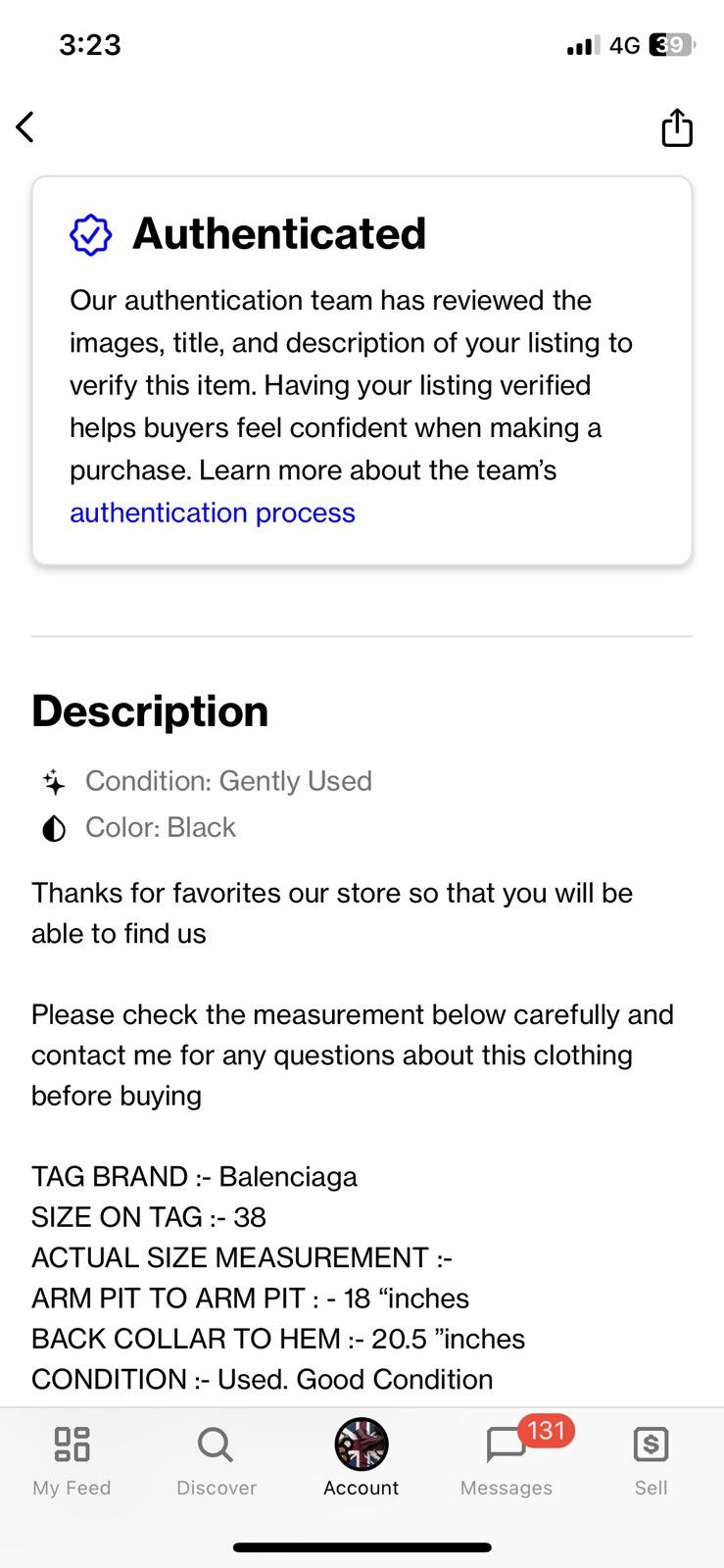
Task: Tap the TAG BRAND Balenciaga line
Action: click(x=194, y=1176)
